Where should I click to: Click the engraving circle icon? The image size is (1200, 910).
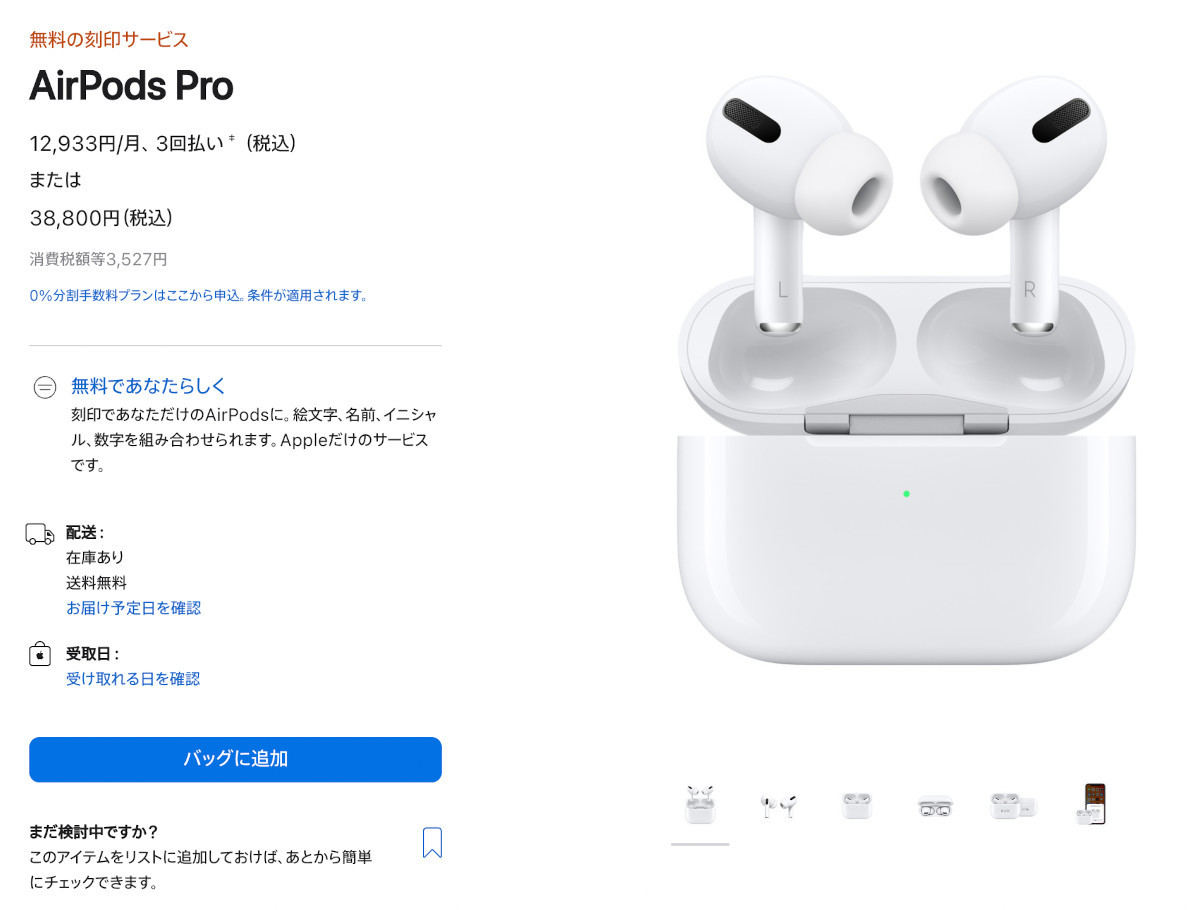click(45, 388)
